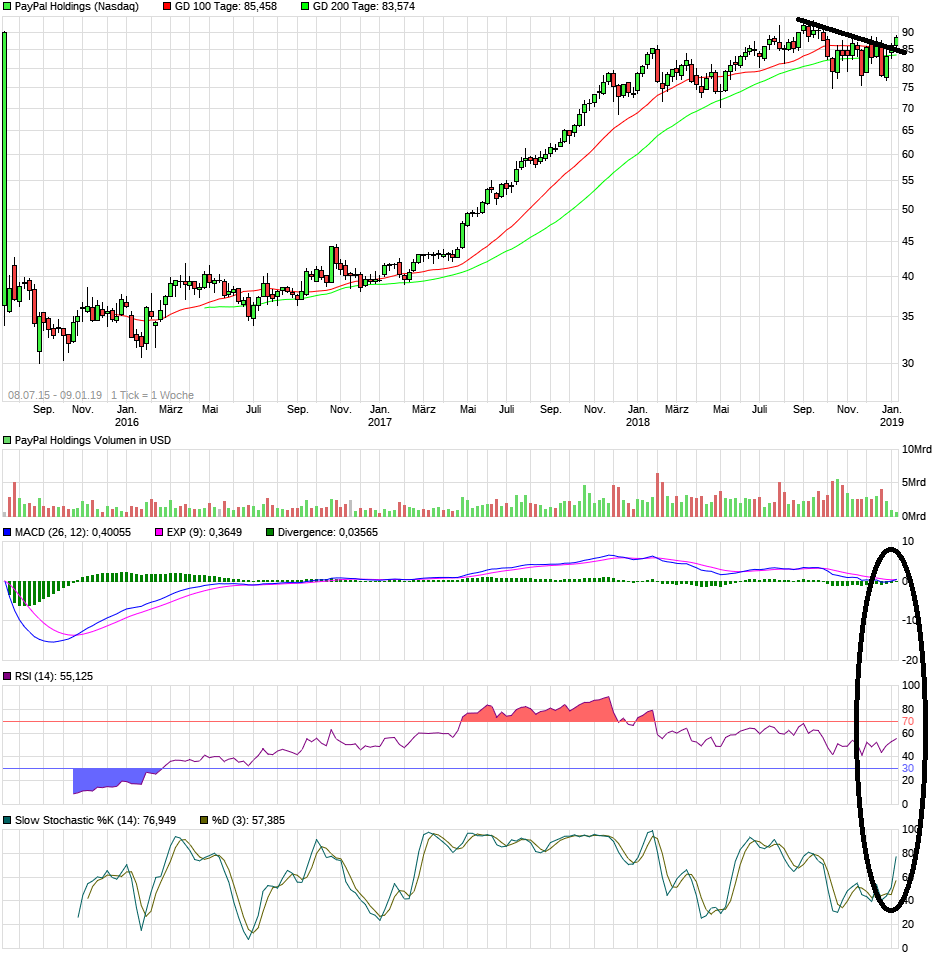Click the 2018 year label on time axis
Viewport: 940px width, 958px height.
(x=638, y=422)
